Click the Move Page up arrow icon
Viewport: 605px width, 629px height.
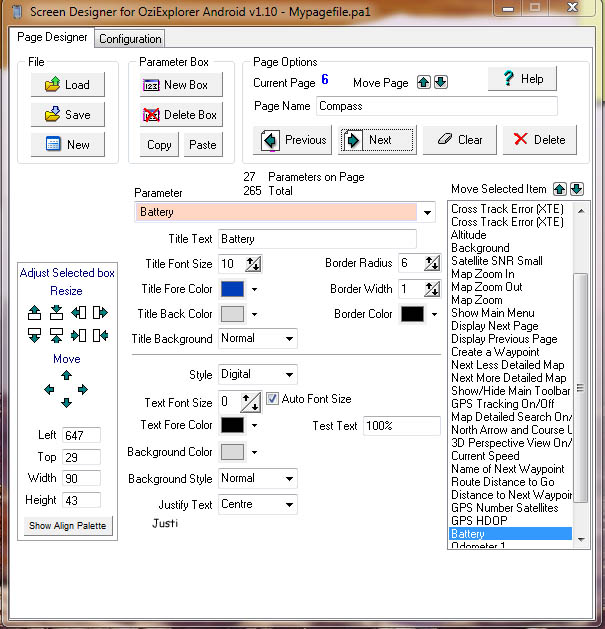pos(424,82)
